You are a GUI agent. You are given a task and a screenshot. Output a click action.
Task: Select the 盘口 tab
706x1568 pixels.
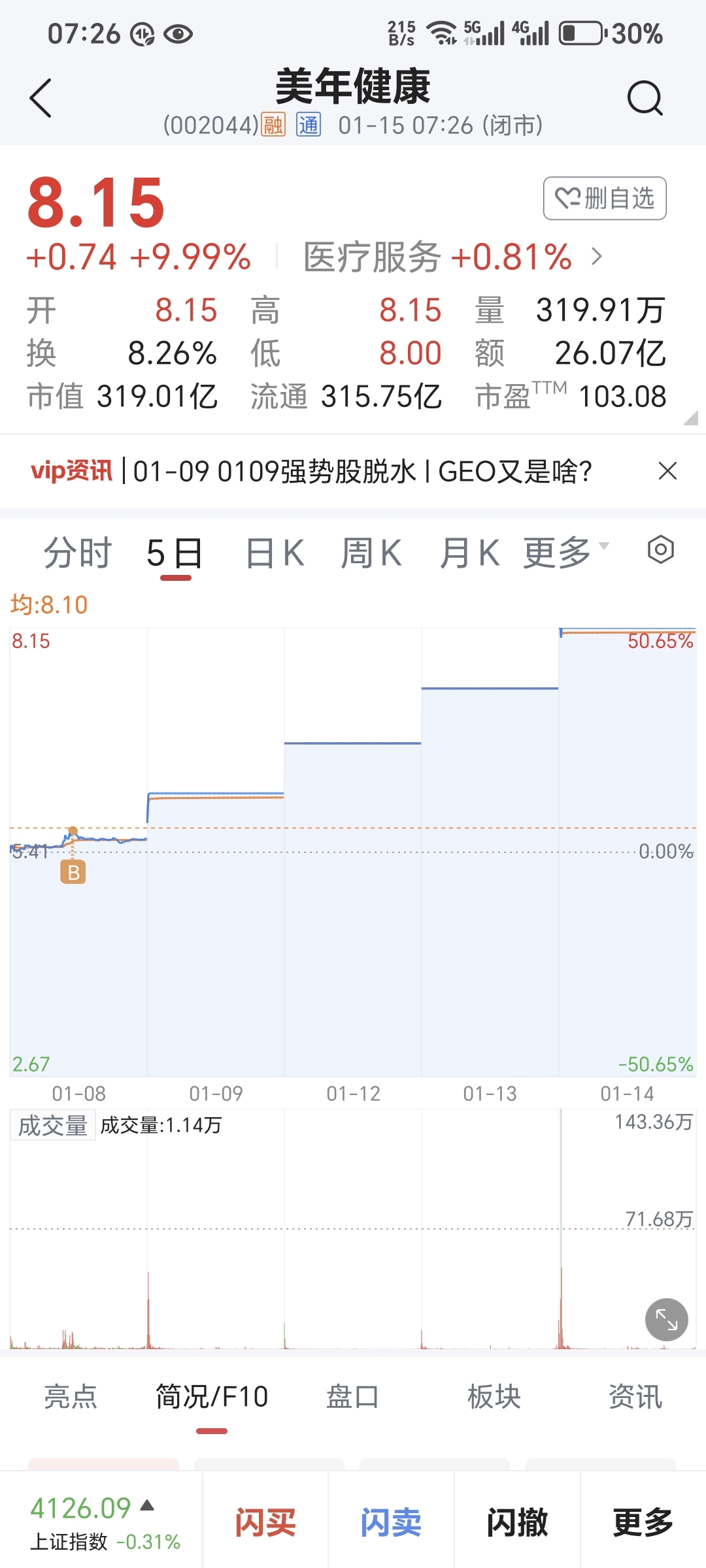coord(352,1397)
